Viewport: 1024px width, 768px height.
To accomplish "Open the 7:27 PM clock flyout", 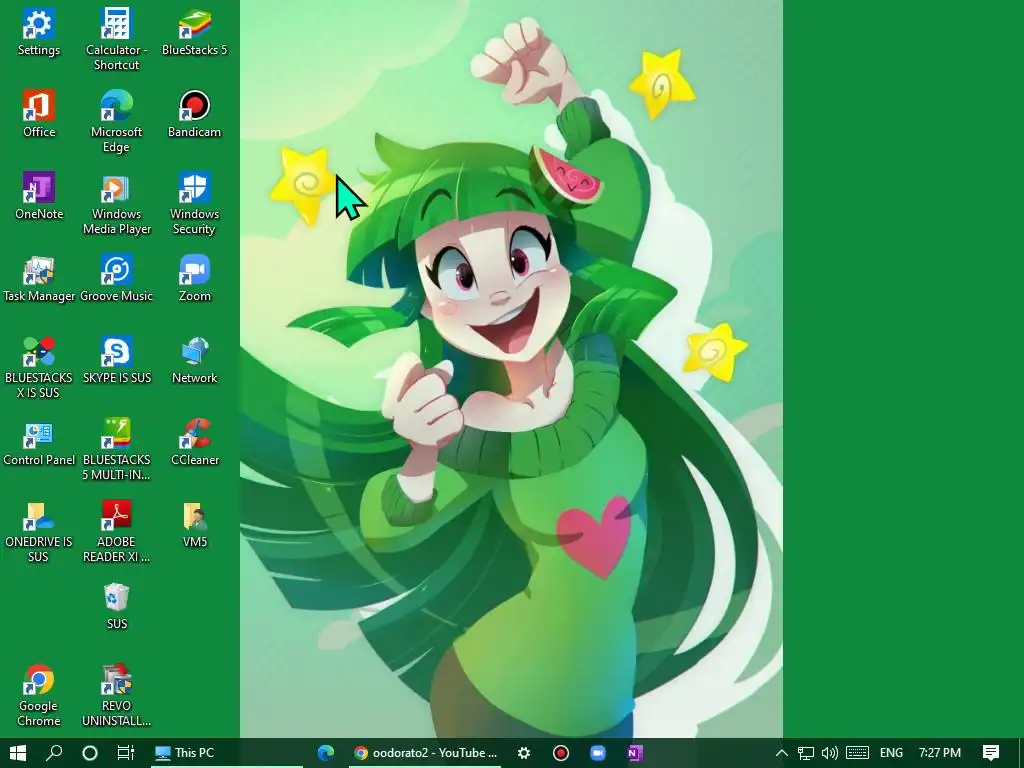I will click(x=939, y=753).
